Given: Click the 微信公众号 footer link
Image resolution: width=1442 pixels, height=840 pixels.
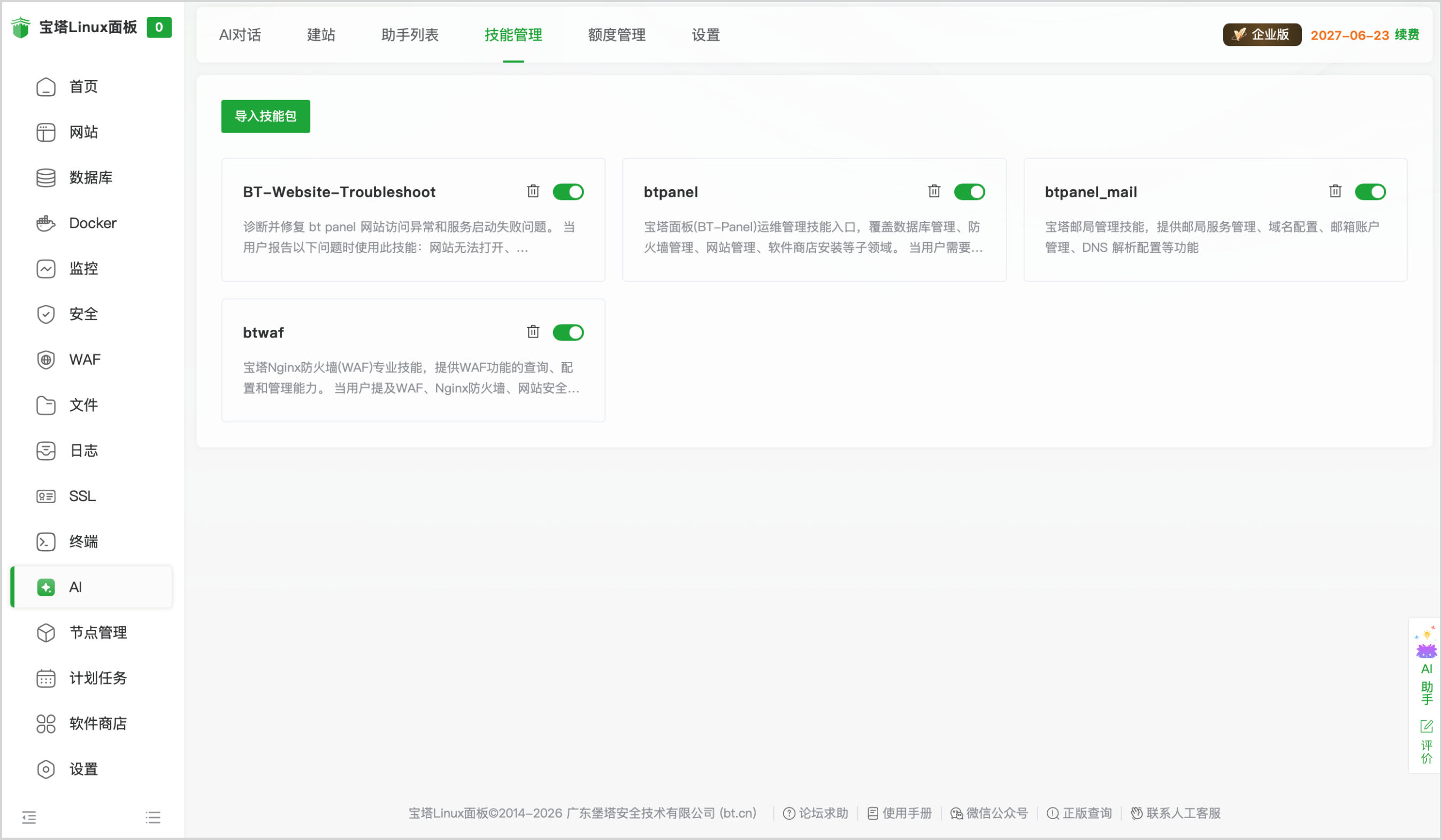Looking at the screenshot, I should click(990, 813).
